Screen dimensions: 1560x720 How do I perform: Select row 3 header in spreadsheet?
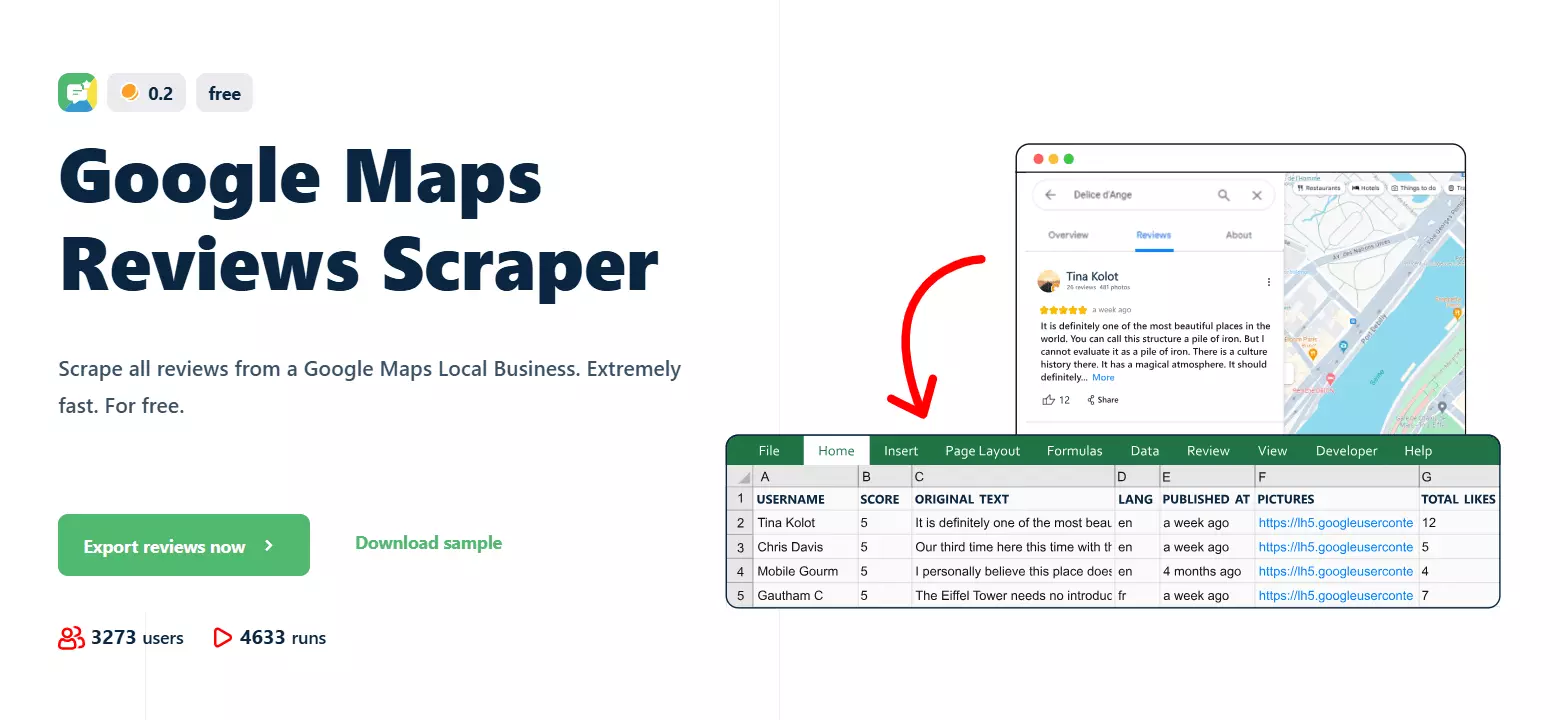[x=741, y=548]
